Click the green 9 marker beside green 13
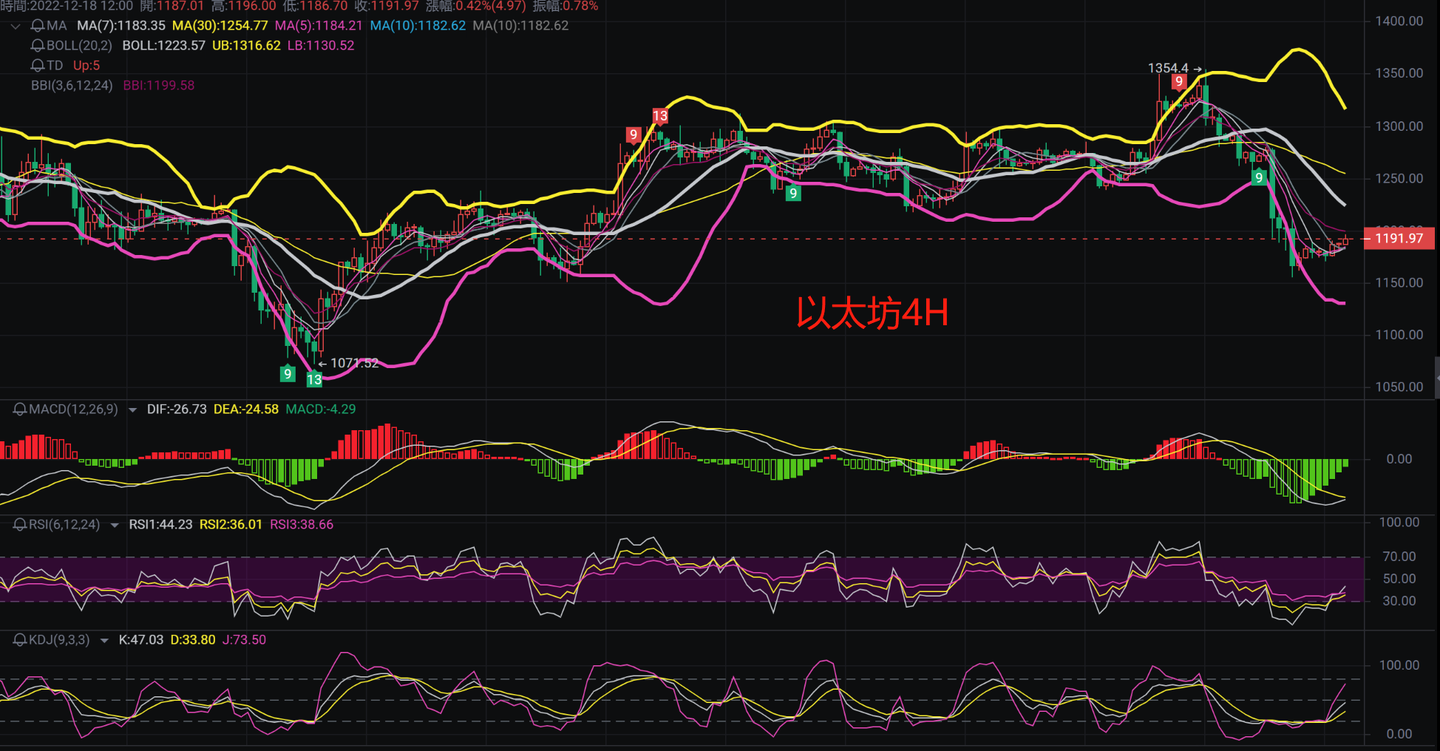The width and height of the screenshot is (1440, 751). click(288, 373)
